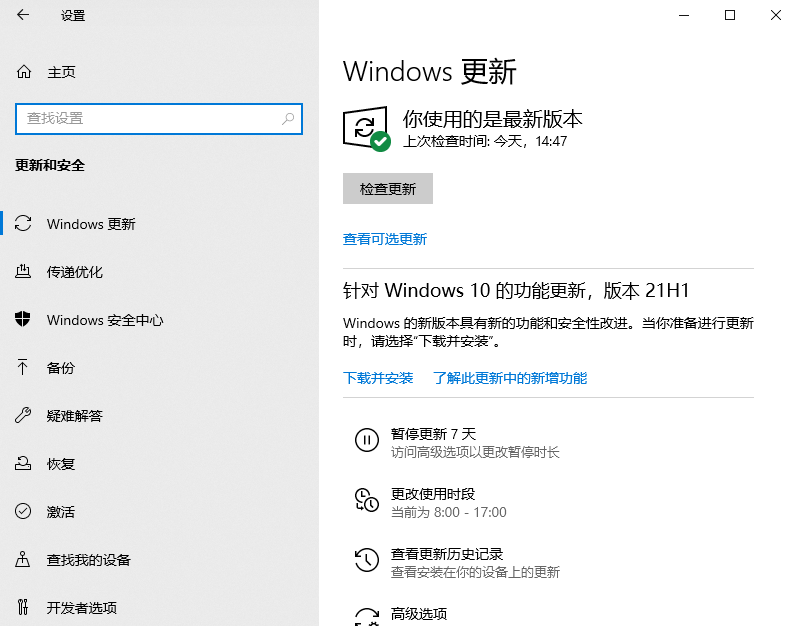795x626 pixels.
Task: Minimize the Settings window
Action: (x=684, y=15)
